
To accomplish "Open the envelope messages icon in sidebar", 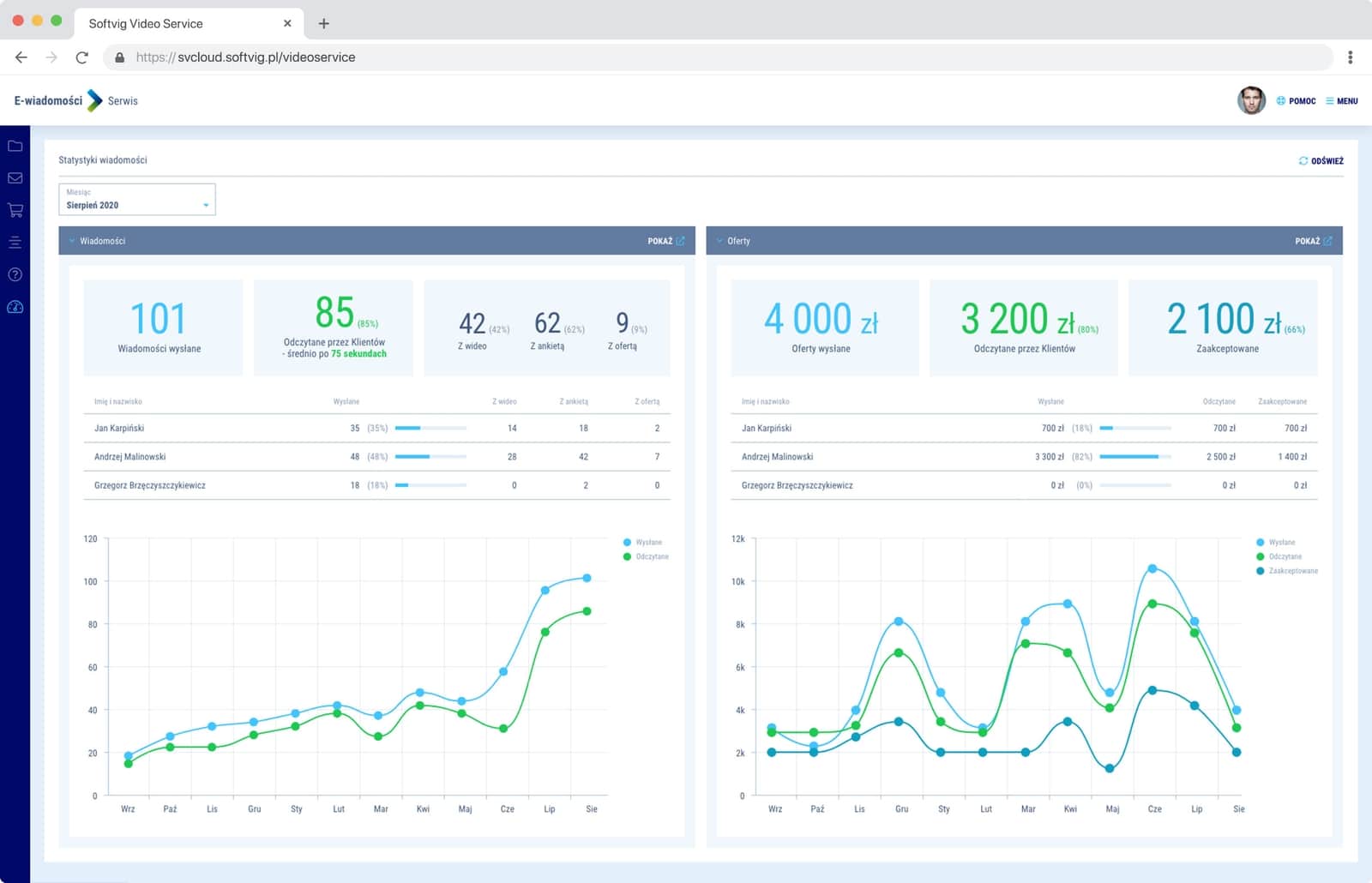I will pos(15,178).
